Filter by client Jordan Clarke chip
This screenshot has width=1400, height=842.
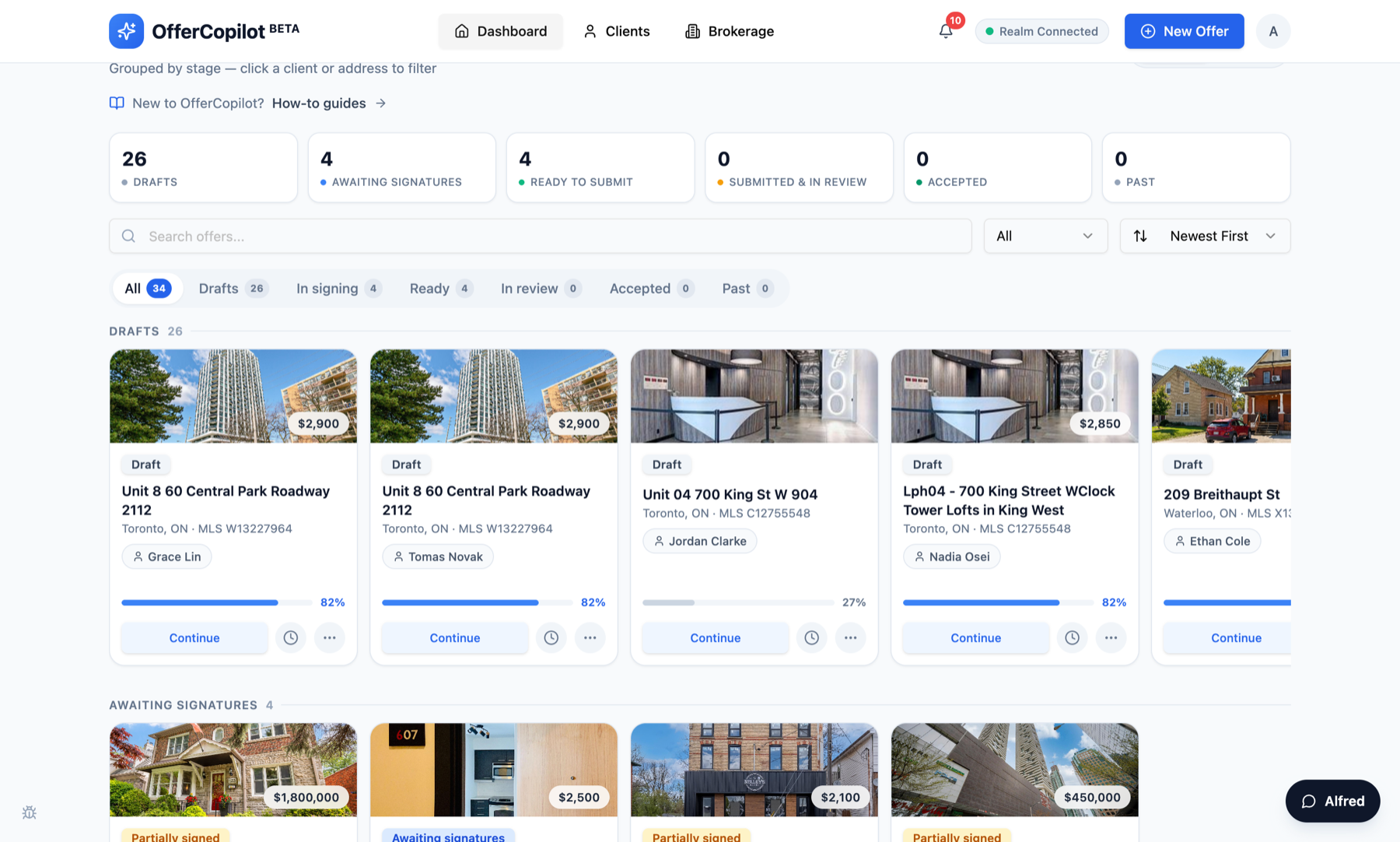[700, 541]
